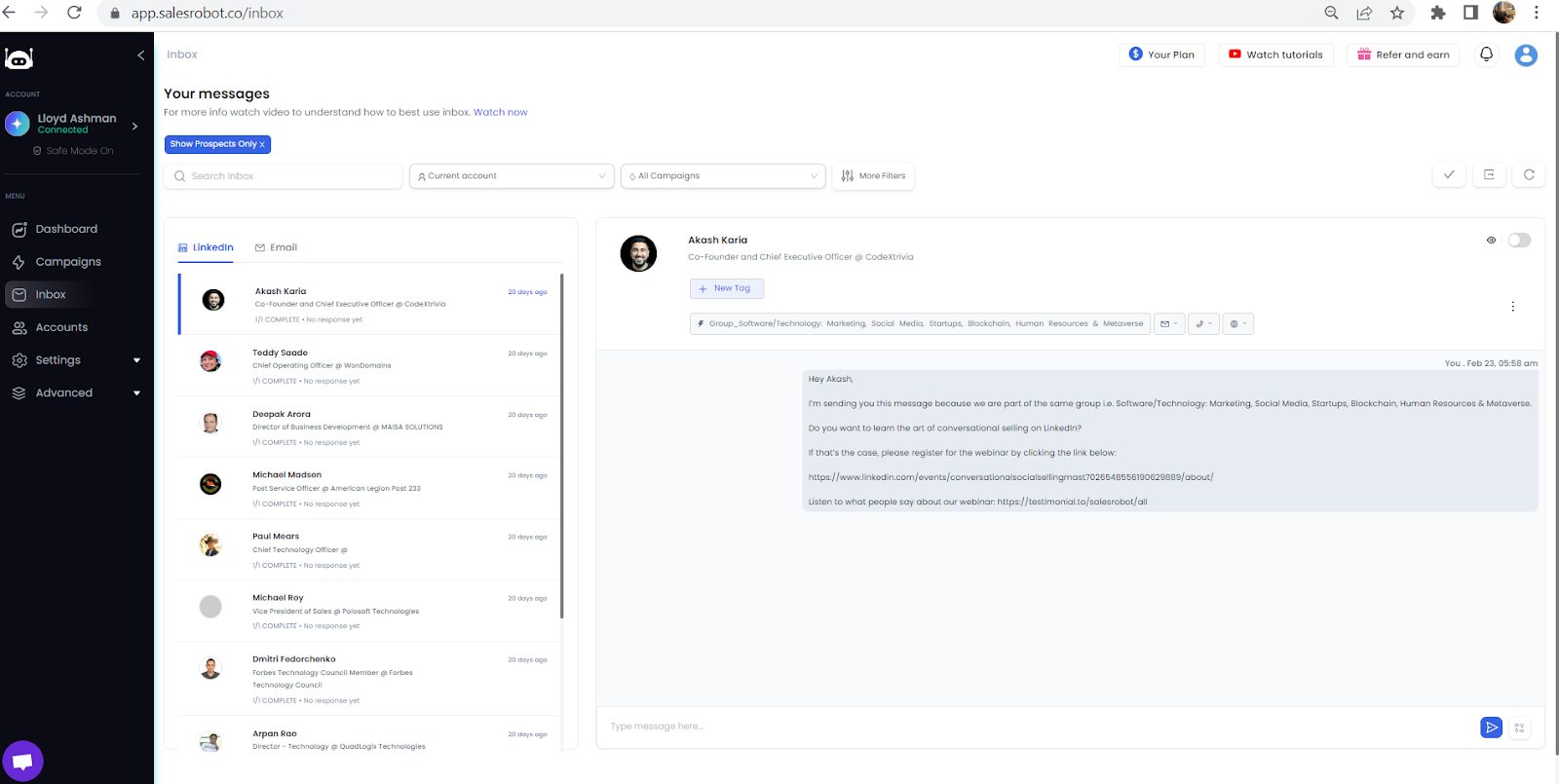
Task: Click the search magnifier icon in inbox
Action: tap(180, 176)
